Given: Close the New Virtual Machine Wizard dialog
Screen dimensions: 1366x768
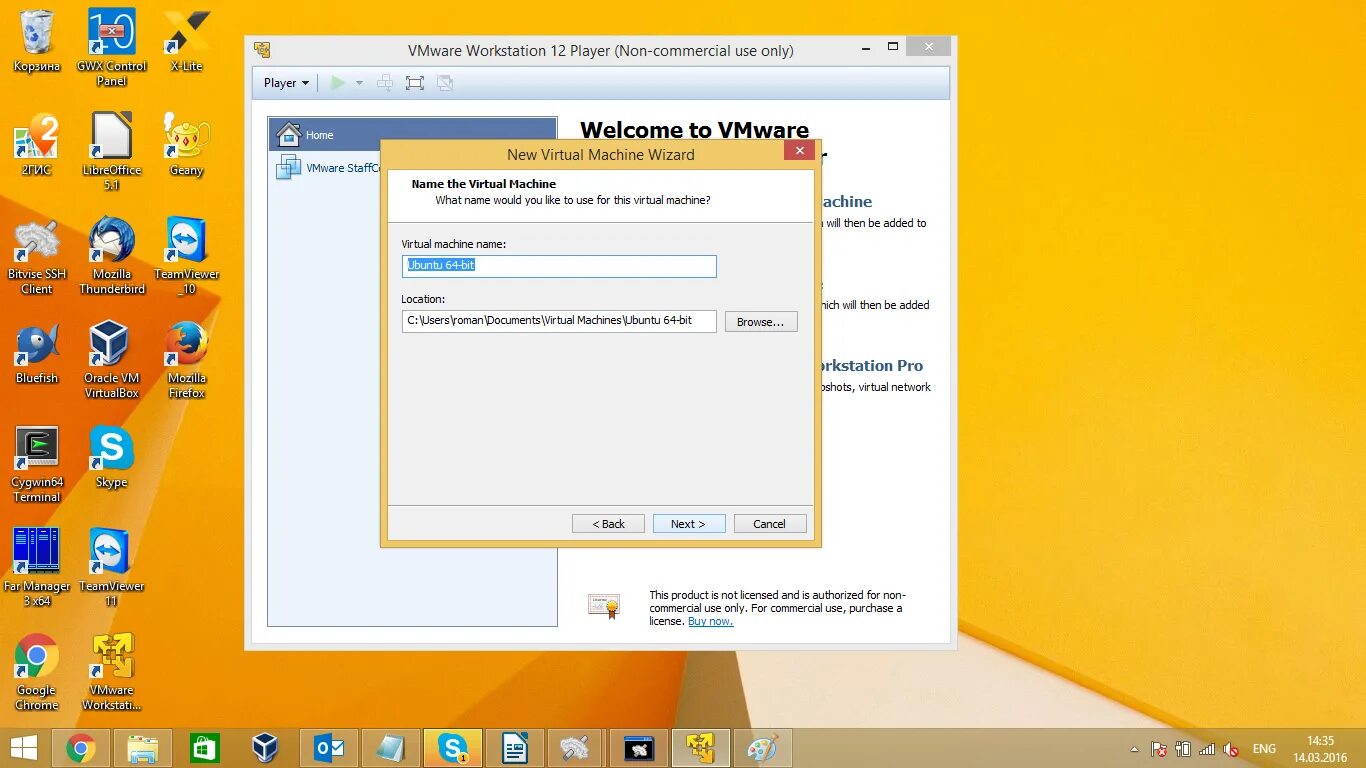Looking at the screenshot, I should [x=799, y=151].
